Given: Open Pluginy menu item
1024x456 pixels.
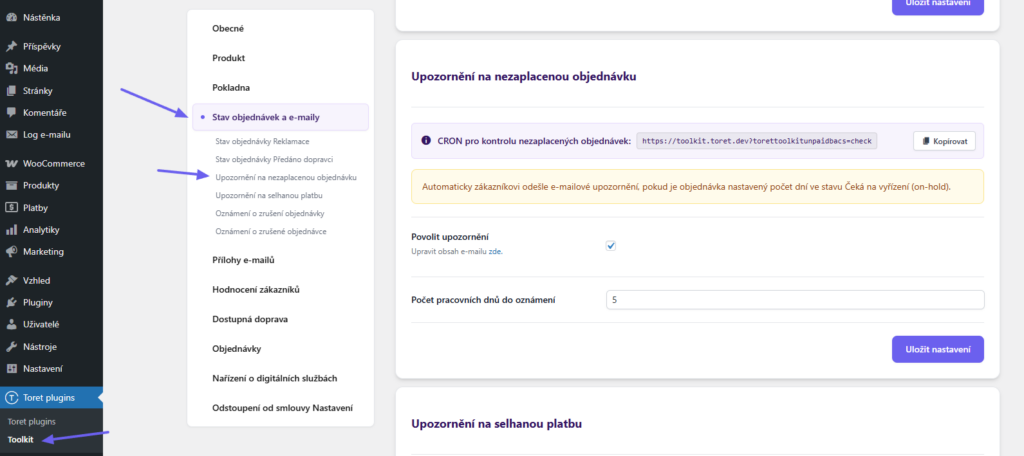Looking at the screenshot, I should [51, 302].
